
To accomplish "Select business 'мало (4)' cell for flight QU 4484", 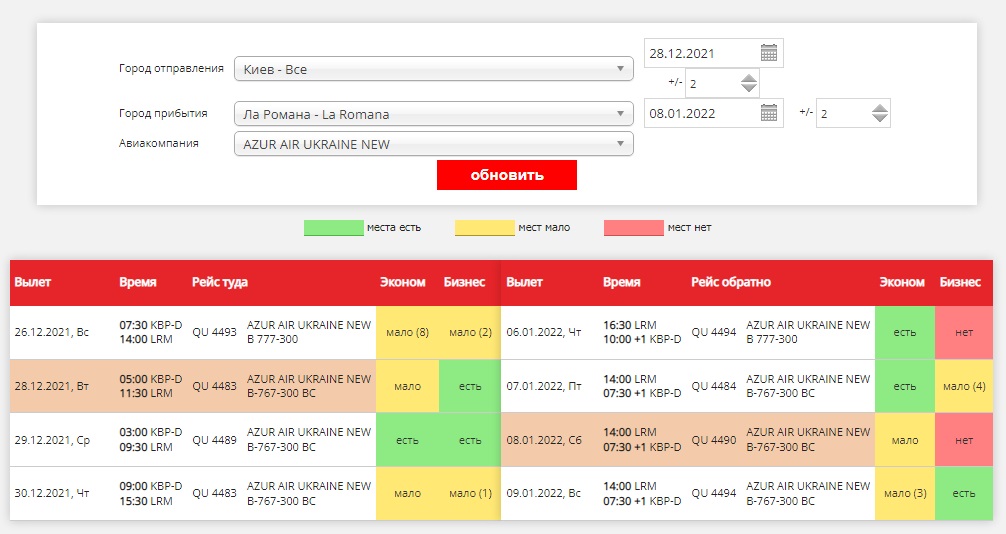I will click(964, 386).
